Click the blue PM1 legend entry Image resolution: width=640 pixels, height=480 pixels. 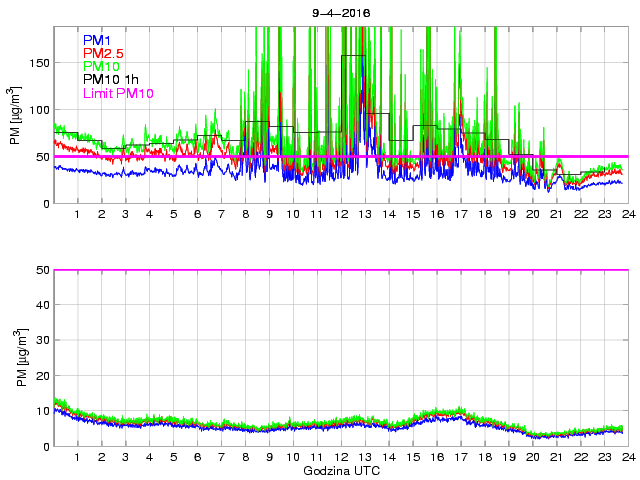[x=97, y=40]
